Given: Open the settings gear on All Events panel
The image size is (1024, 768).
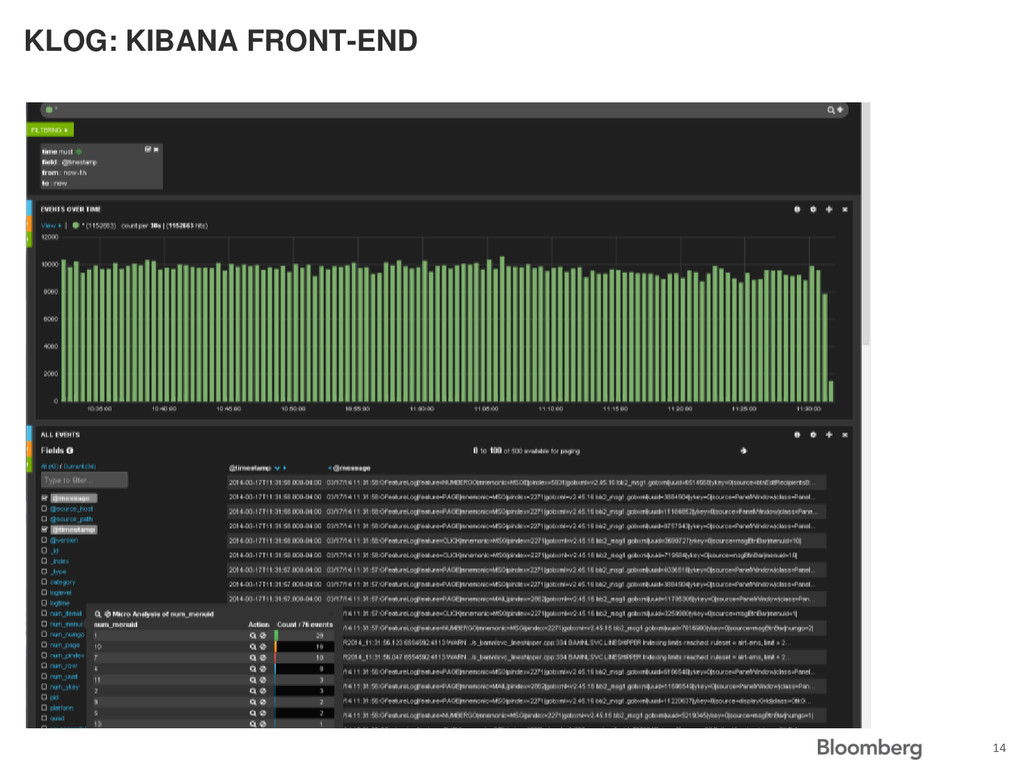Looking at the screenshot, I should [813, 435].
